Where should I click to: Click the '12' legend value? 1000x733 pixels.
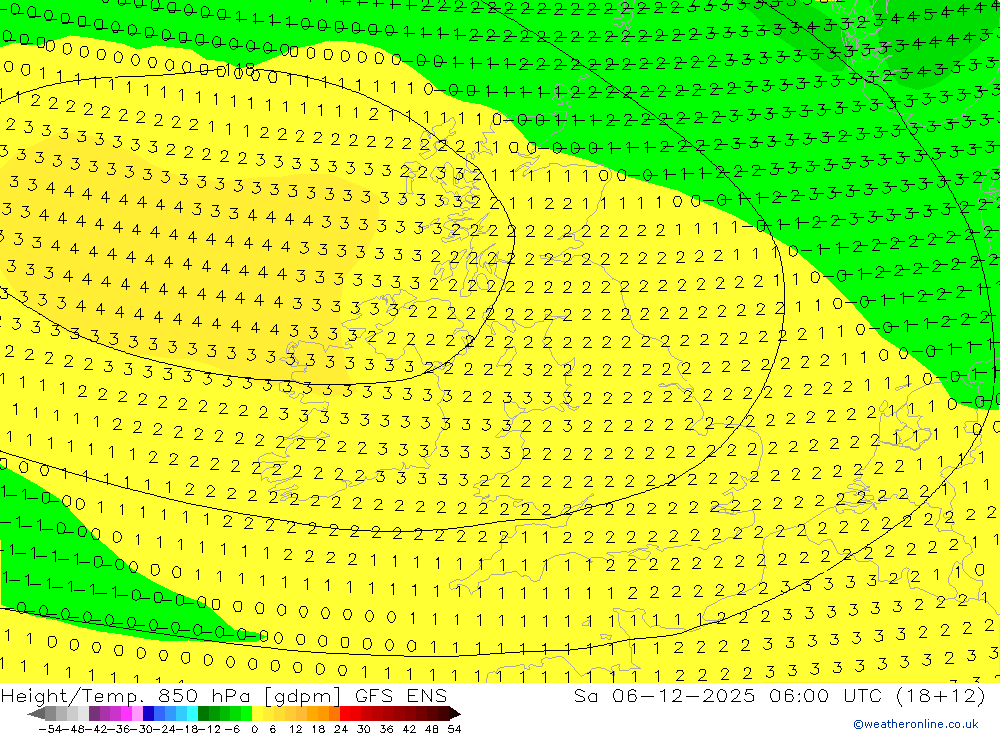coord(295,729)
